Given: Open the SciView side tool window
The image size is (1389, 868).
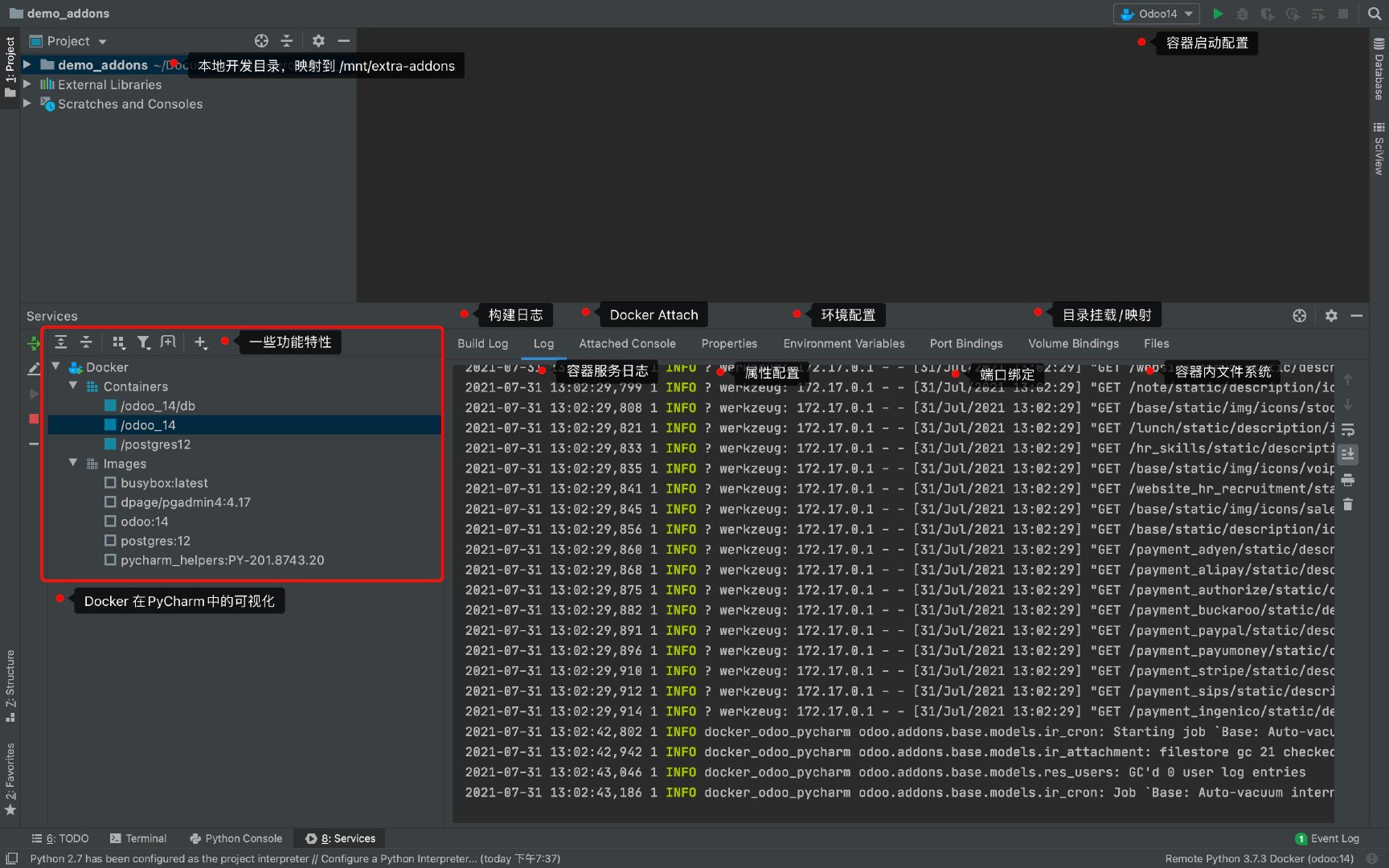Looking at the screenshot, I should (1379, 149).
